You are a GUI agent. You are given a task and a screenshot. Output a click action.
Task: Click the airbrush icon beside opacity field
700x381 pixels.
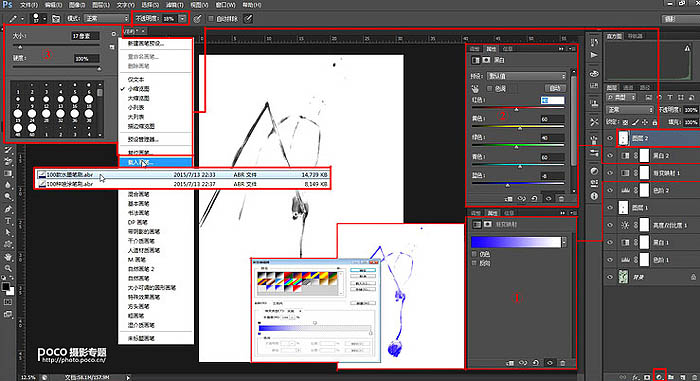coord(197,19)
